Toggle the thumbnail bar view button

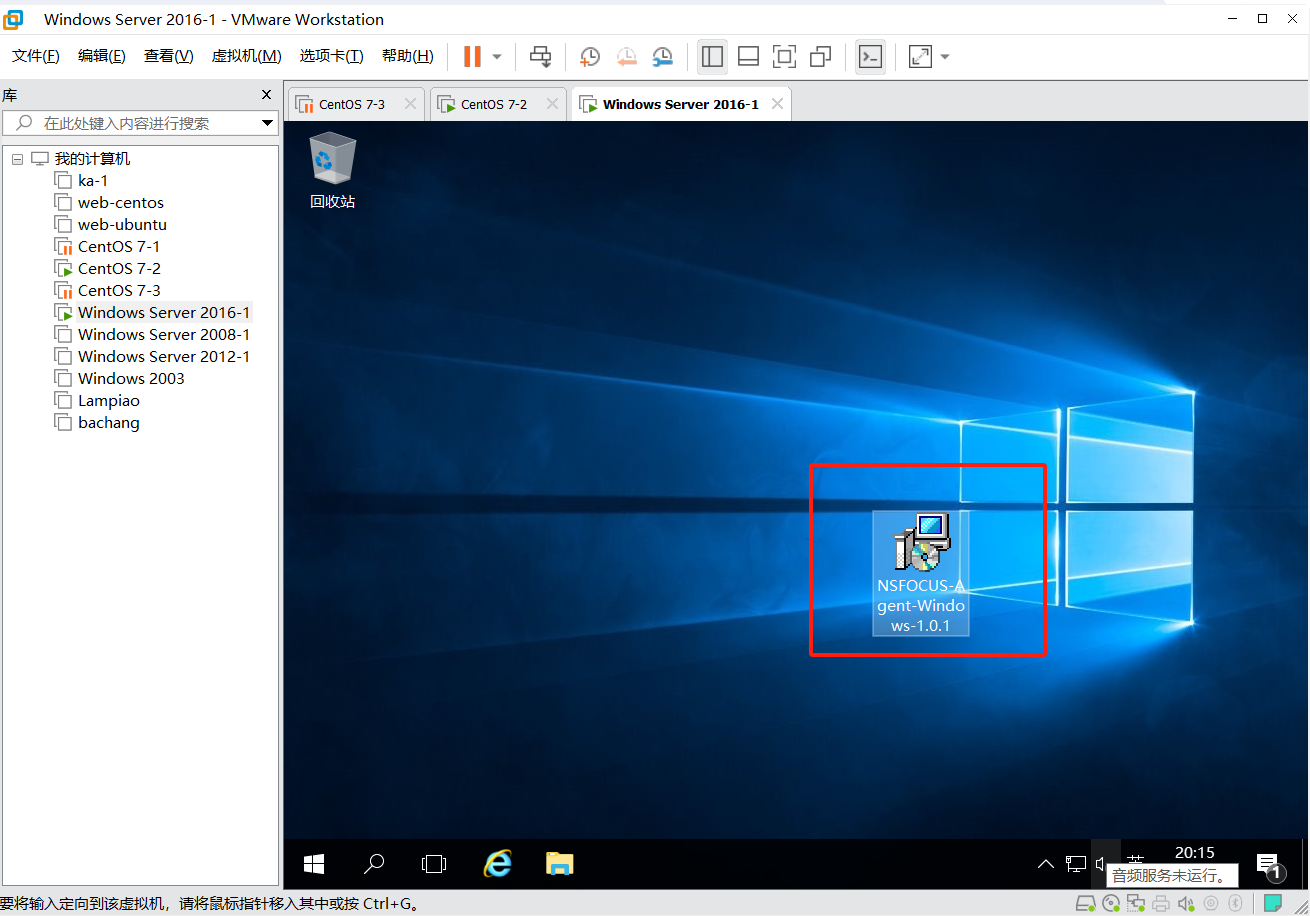point(748,57)
